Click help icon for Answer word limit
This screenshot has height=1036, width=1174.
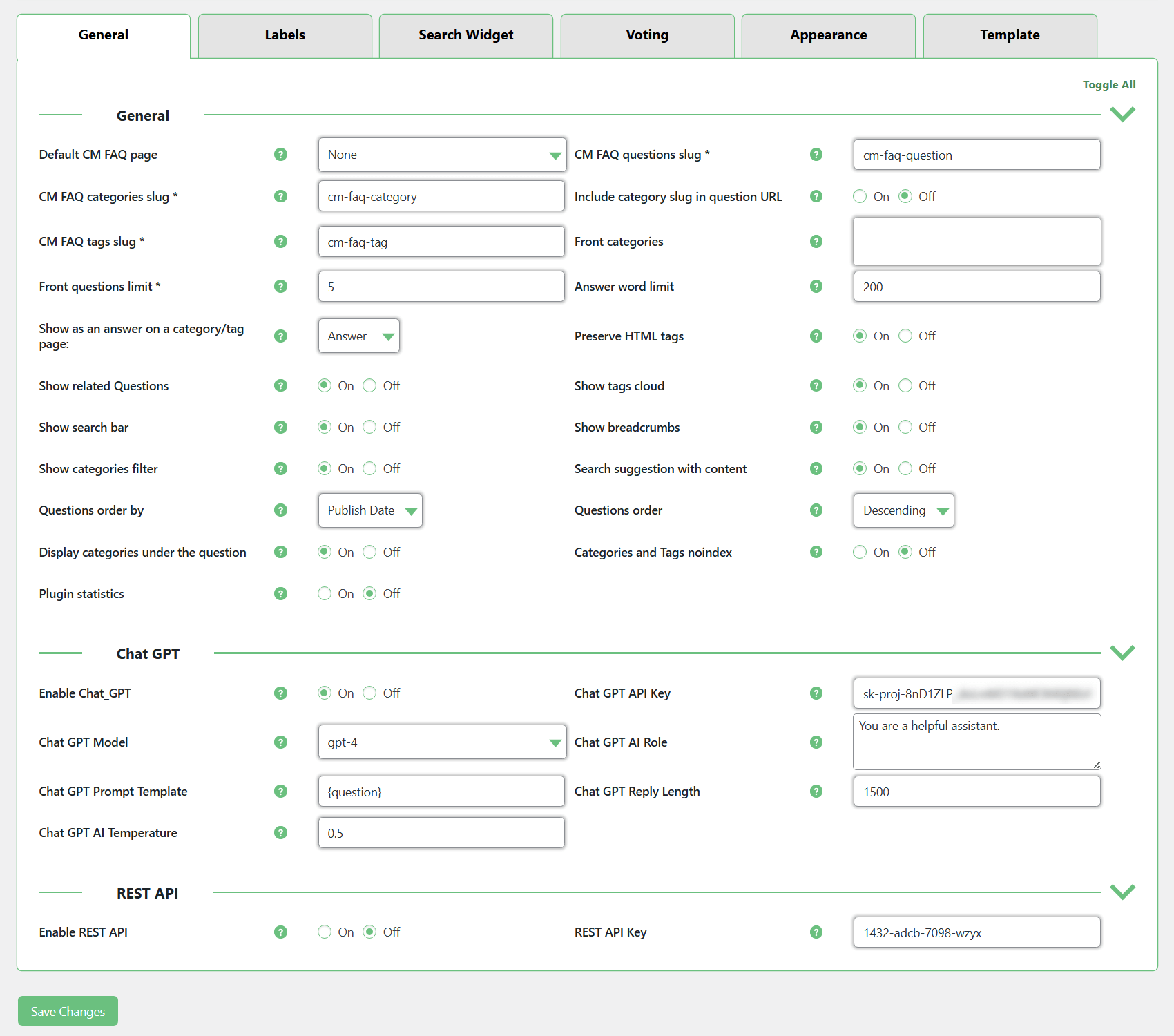tap(816, 287)
